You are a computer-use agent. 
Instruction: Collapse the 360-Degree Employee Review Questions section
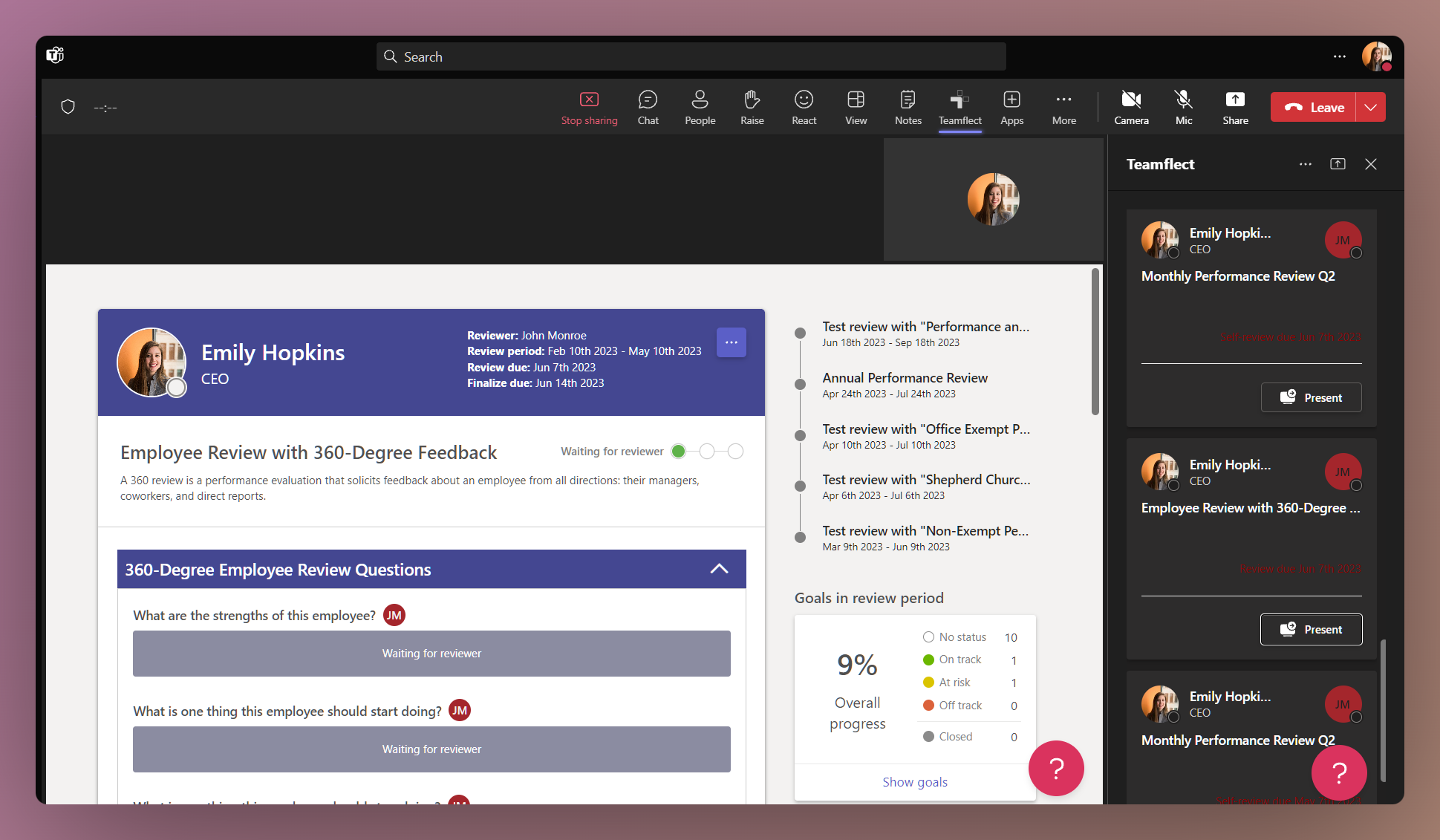click(719, 568)
